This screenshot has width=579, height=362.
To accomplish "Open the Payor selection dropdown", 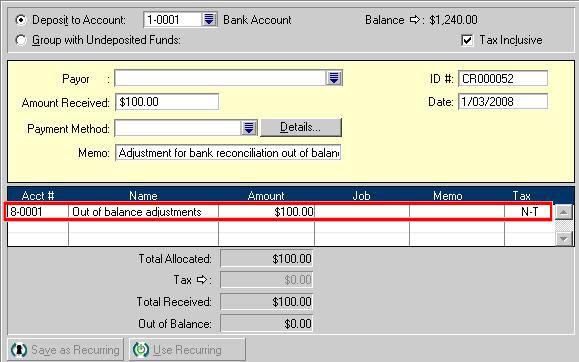I will pyautogui.click(x=334, y=78).
